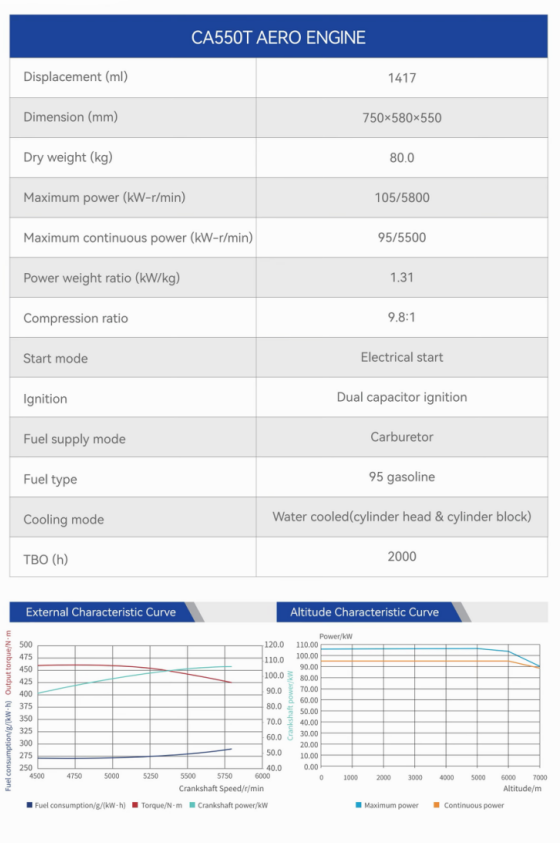The image size is (560, 843).
Task: Click the Electrical start cell
Action: click(402, 358)
